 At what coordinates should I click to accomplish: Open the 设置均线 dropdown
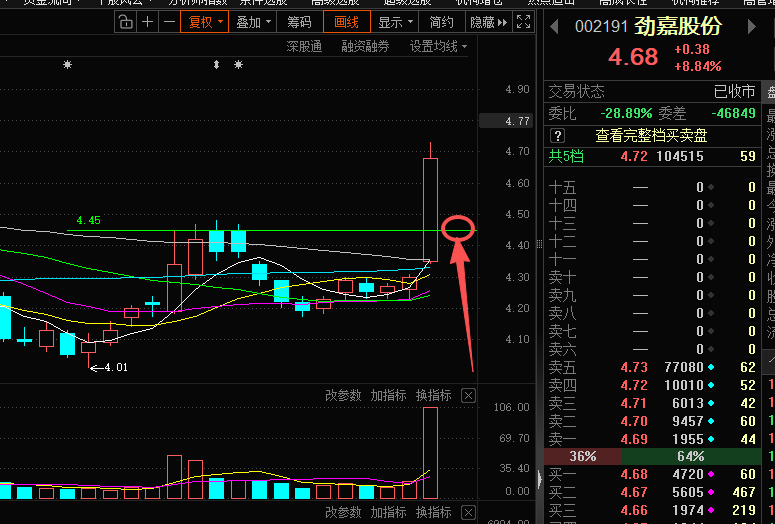coord(438,47)
